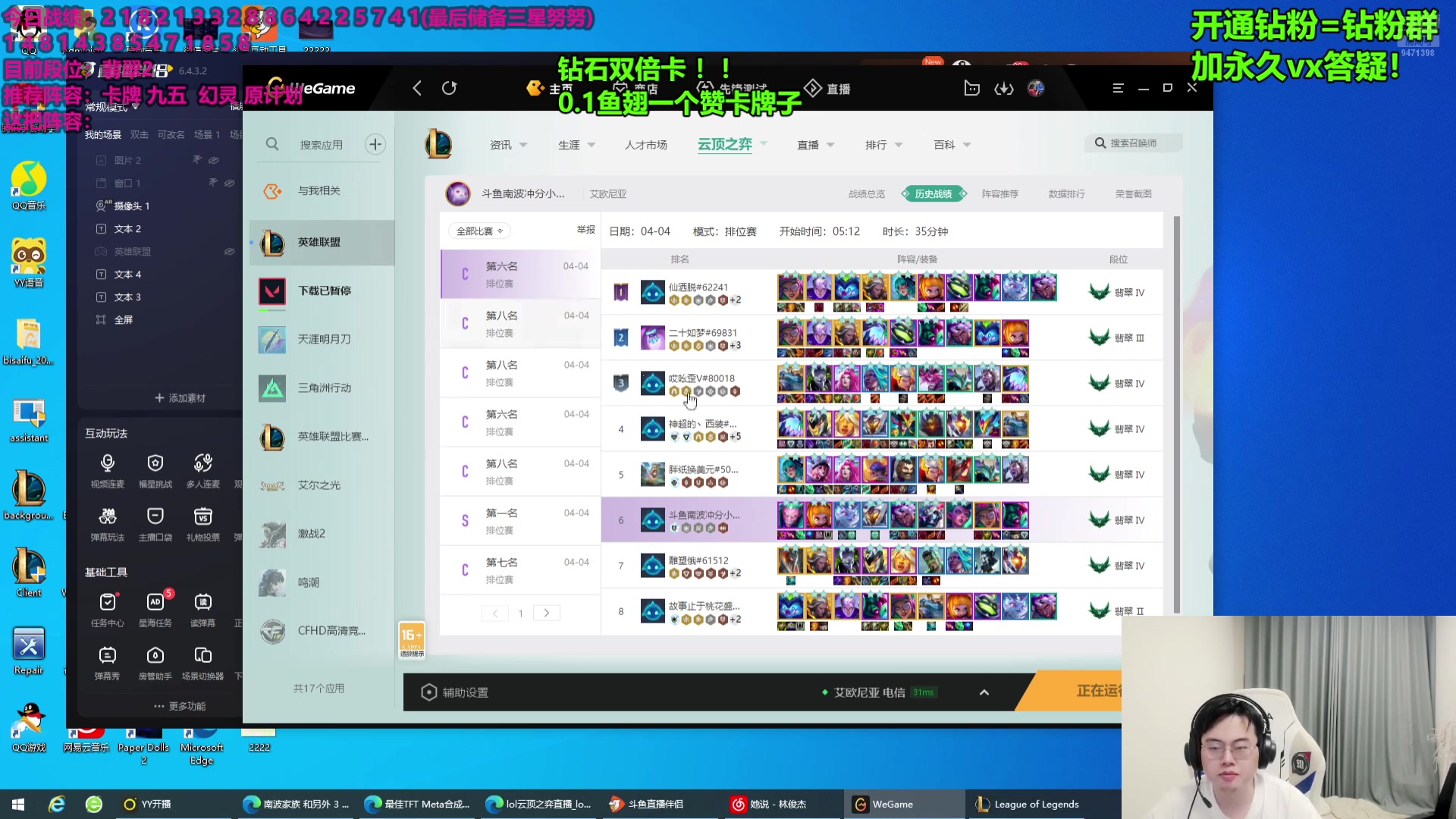
Task: Select 天涯明月刀 game entry
Action: (322, 339)
